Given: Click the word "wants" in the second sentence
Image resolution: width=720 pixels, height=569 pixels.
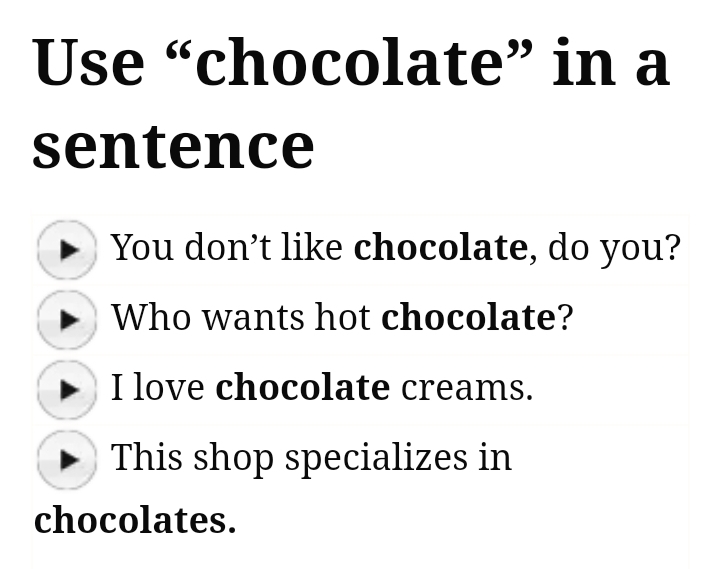Looking at the screenshot, I should pyautogui.click(x=253, y=317).
